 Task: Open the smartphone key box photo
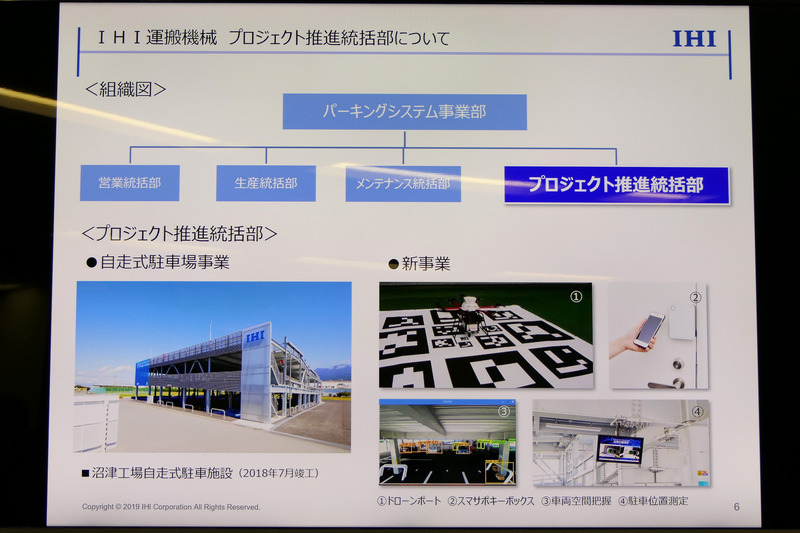click(x=658, y=336)
